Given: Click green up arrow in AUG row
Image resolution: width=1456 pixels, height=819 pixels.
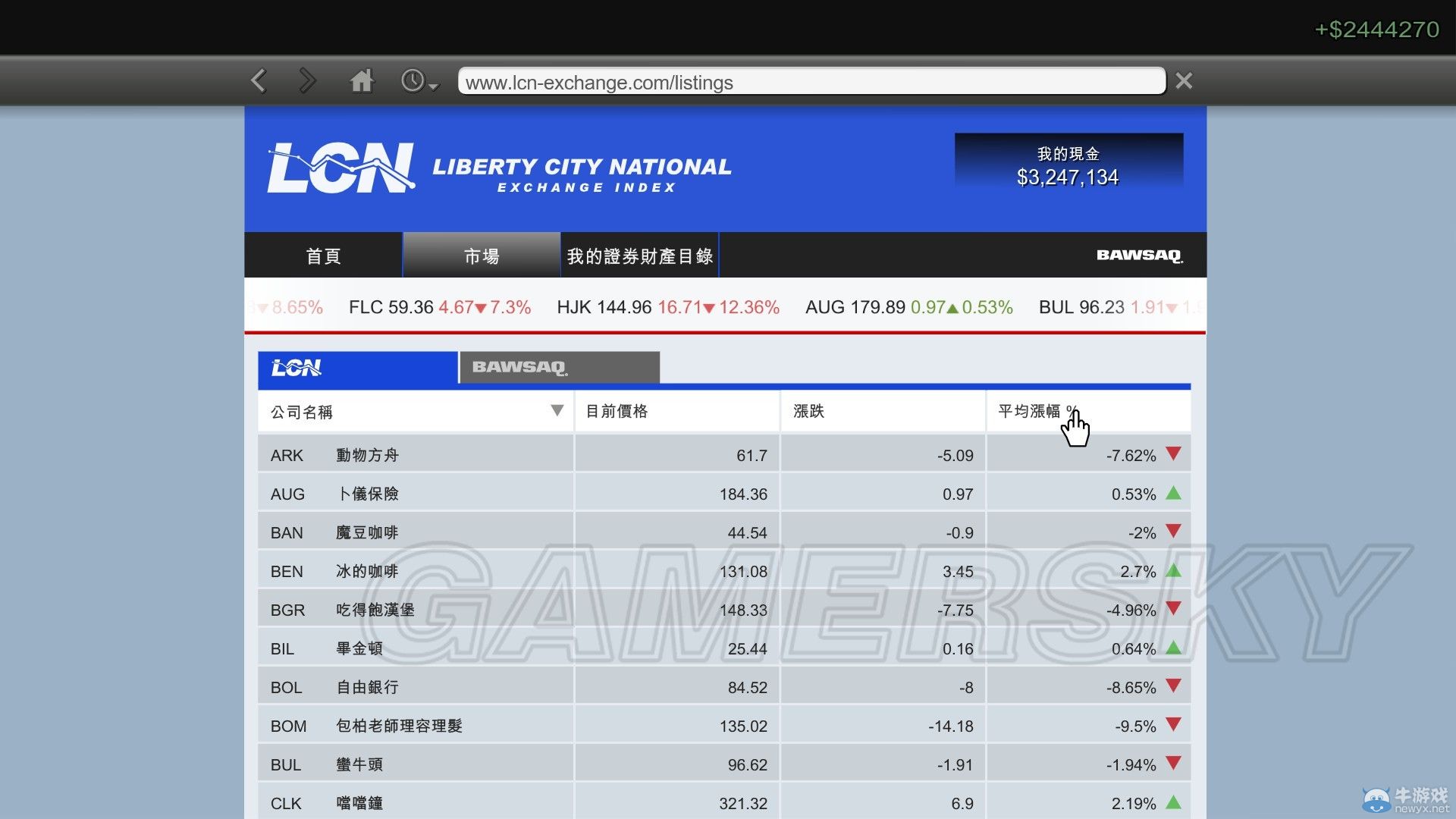Looking at the screenshot, I should (x=1173, y=494).
